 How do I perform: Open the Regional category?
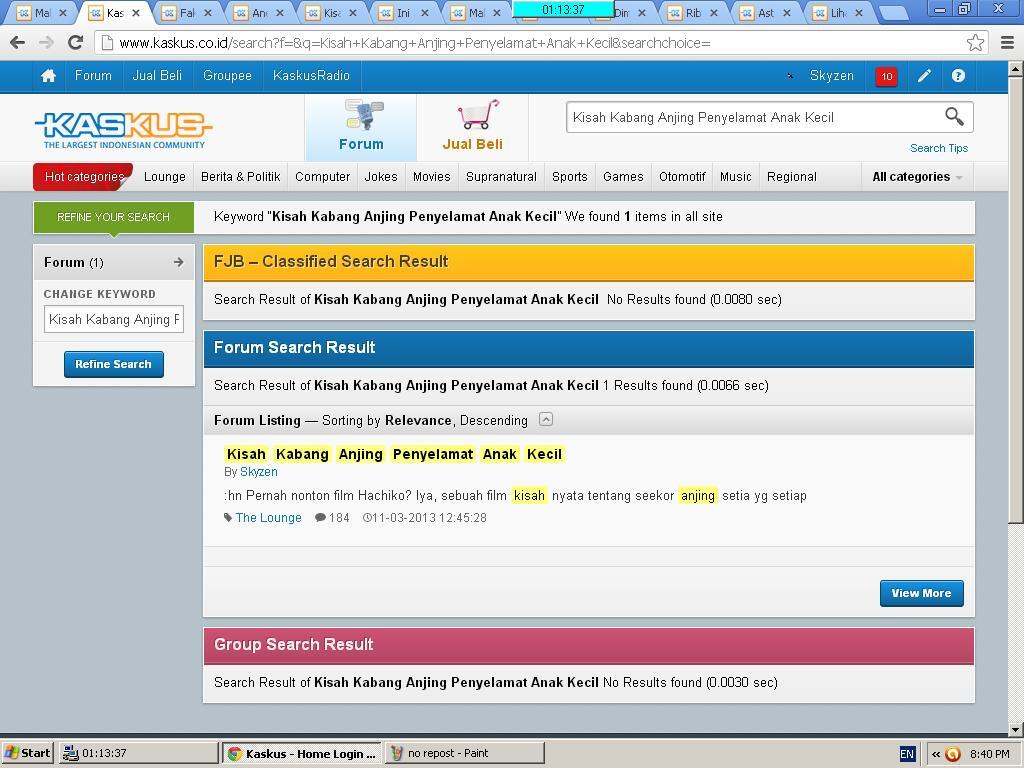pyautogui.click(x=792, y=177)
